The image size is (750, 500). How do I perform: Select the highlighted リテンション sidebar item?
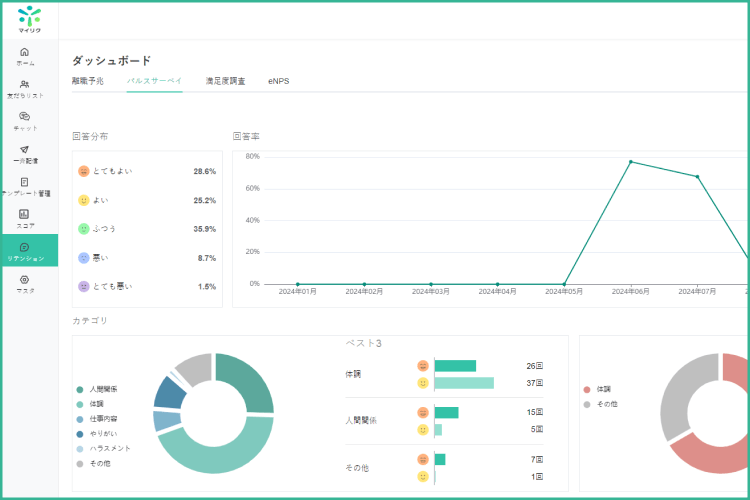[x=30, y=250]
